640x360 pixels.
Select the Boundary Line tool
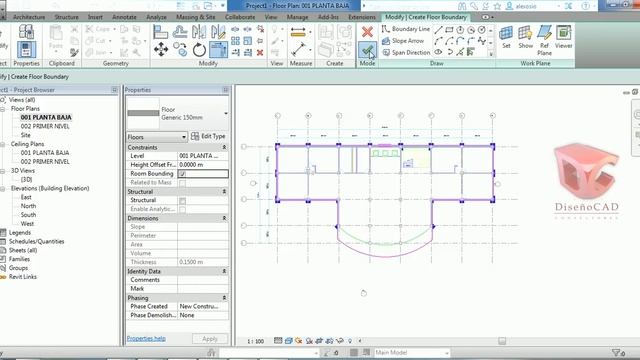pos(406,29)
